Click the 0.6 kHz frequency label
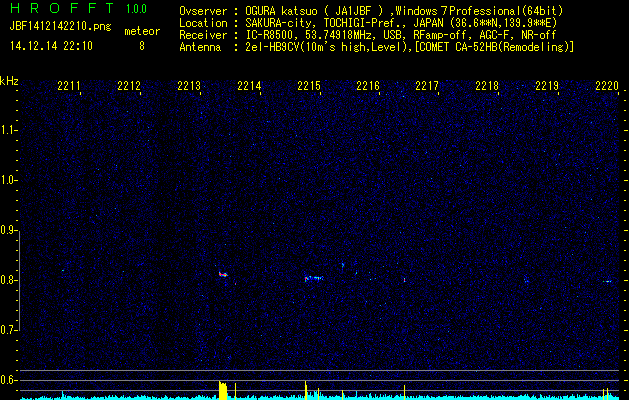The width and height of the screenshot is (629, 400). point(8,380)
